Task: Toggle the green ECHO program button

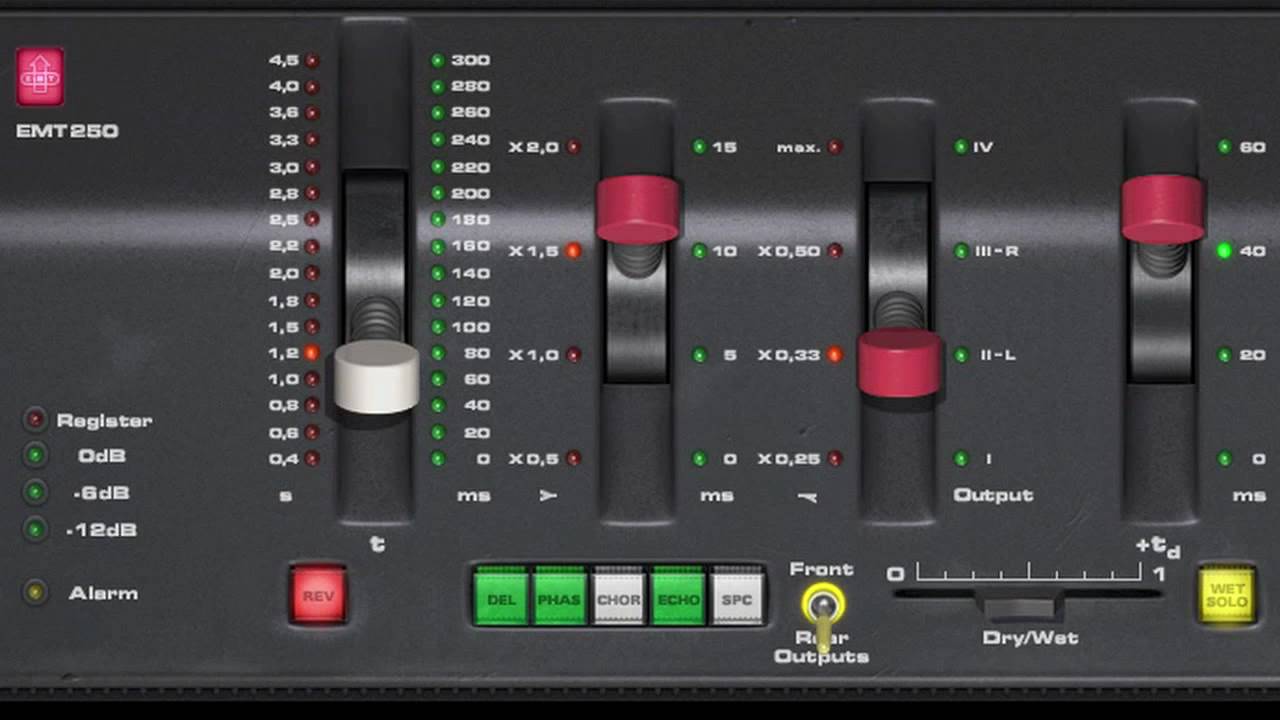Action: 678,597
